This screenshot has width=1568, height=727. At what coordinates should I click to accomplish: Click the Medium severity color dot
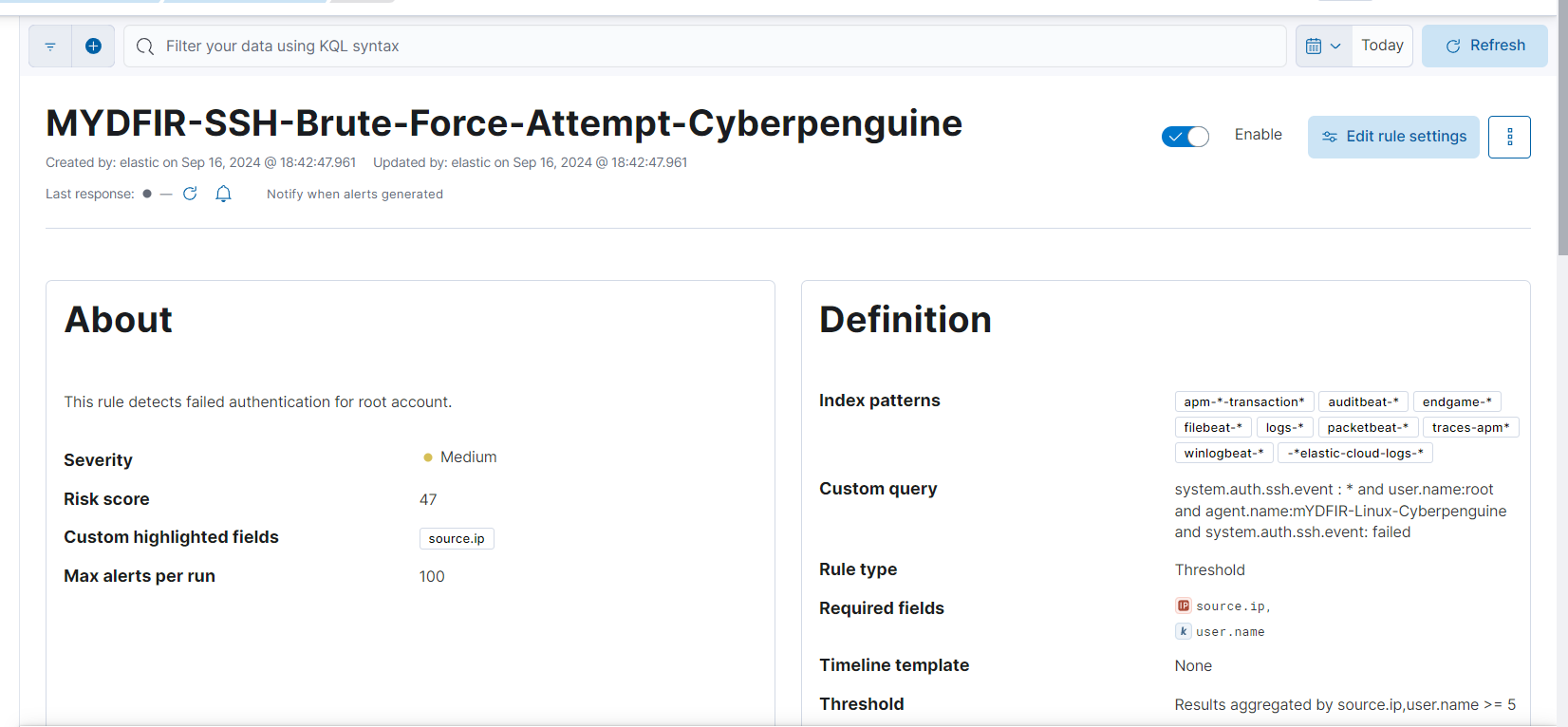pos(428,457)
